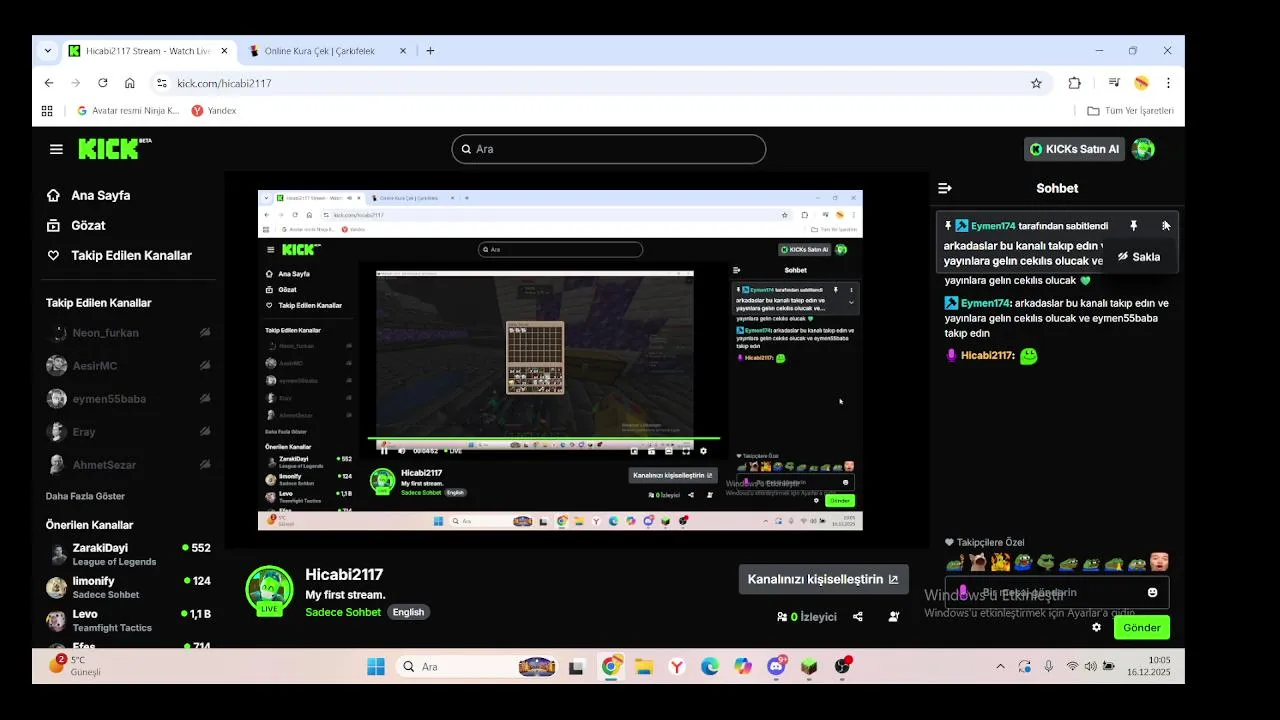Image resolution: width=1280 pixels, height=720 pixels.
Task: Collapse the Sohbet chat panel
Action: [944, 188]
